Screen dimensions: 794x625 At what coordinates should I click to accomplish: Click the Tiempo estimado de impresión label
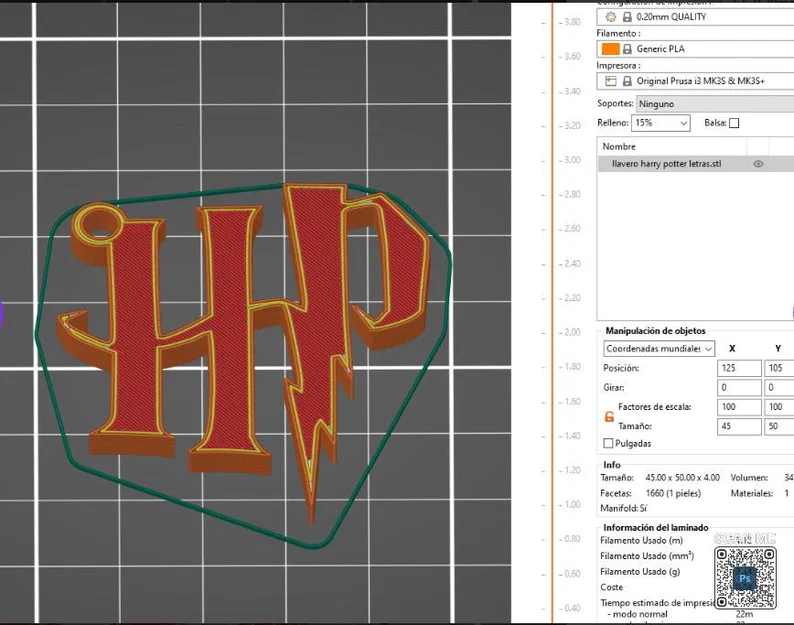(x=657, y=603)
